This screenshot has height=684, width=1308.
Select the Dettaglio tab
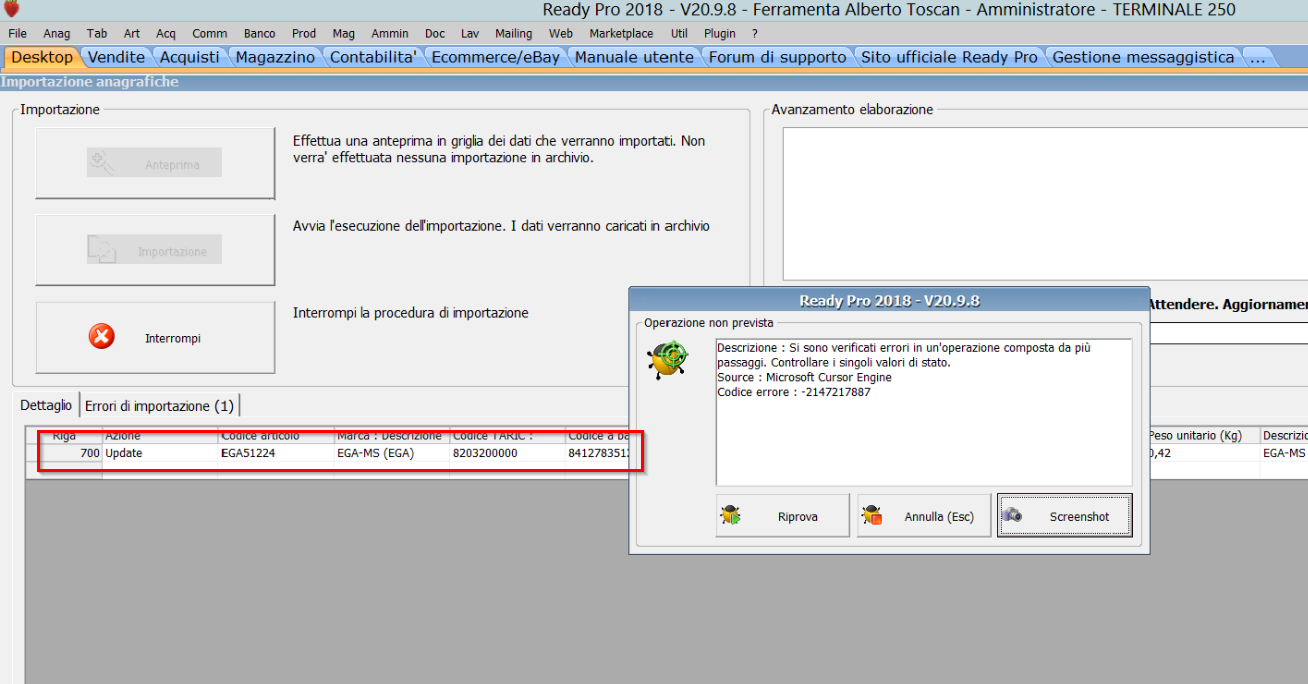coord(46,405)
